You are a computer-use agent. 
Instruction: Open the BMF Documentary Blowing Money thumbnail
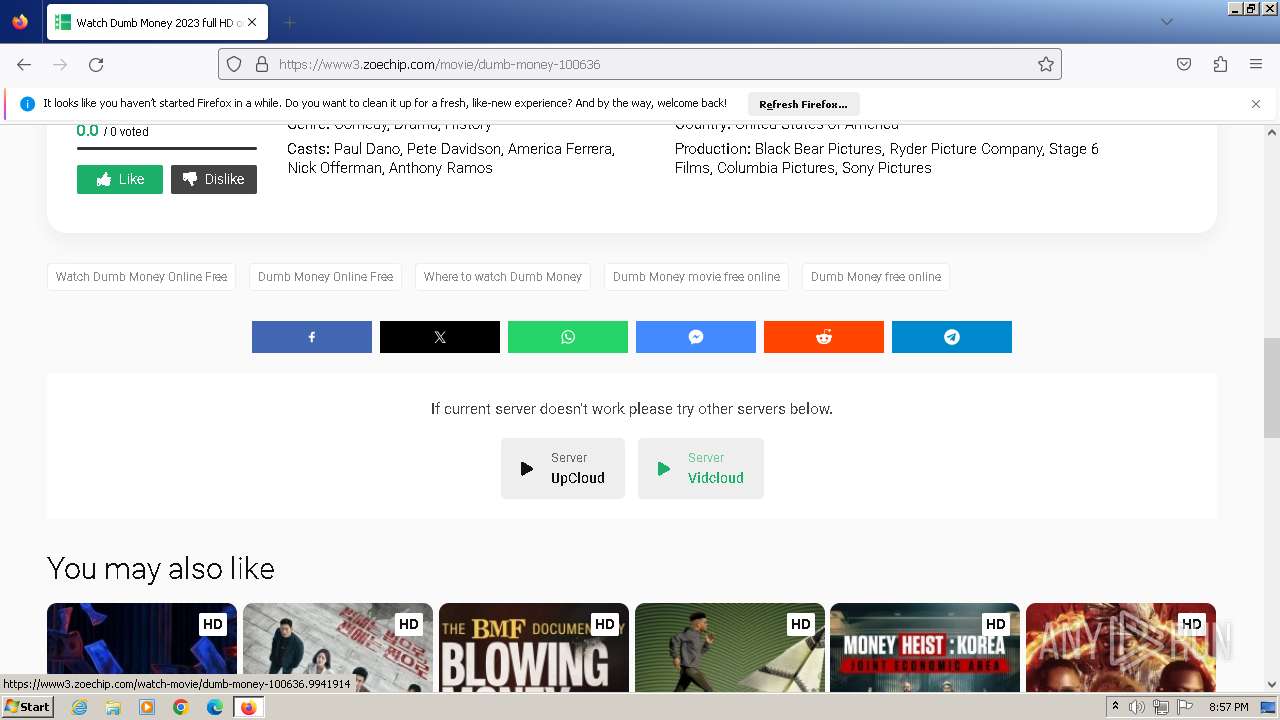[534, 647]
